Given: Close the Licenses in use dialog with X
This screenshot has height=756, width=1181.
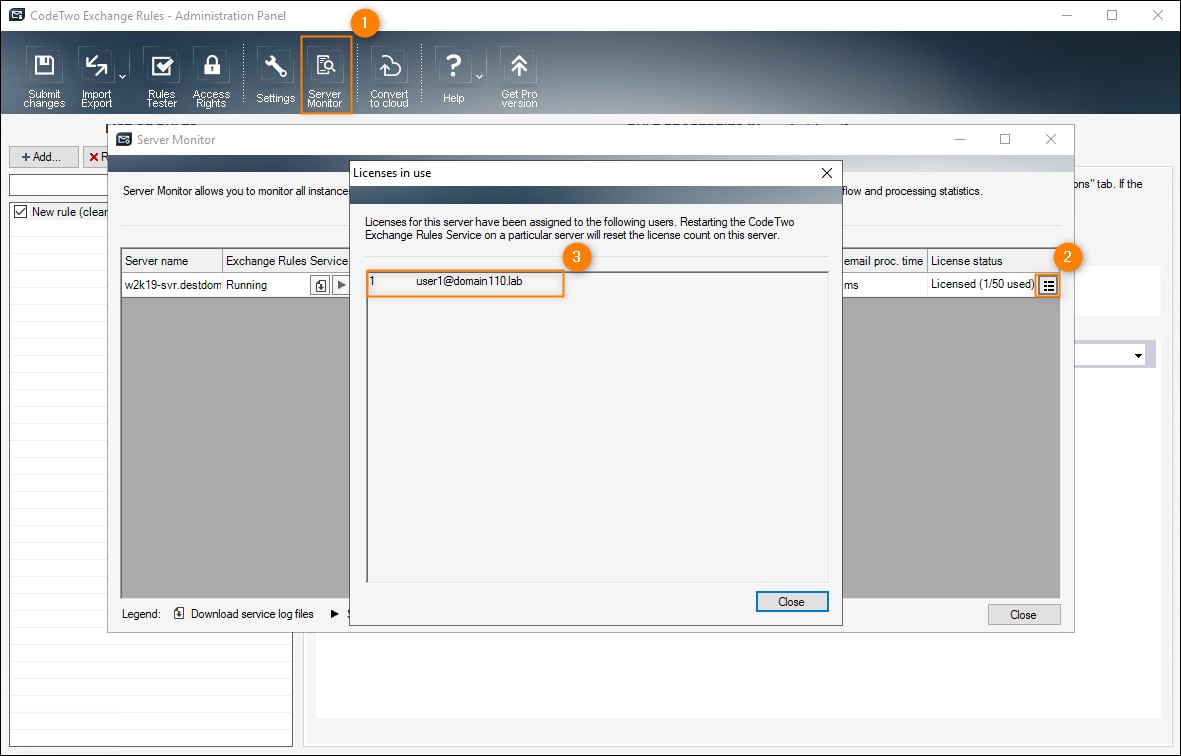Looking at the screenshot, I should point(826,173).
